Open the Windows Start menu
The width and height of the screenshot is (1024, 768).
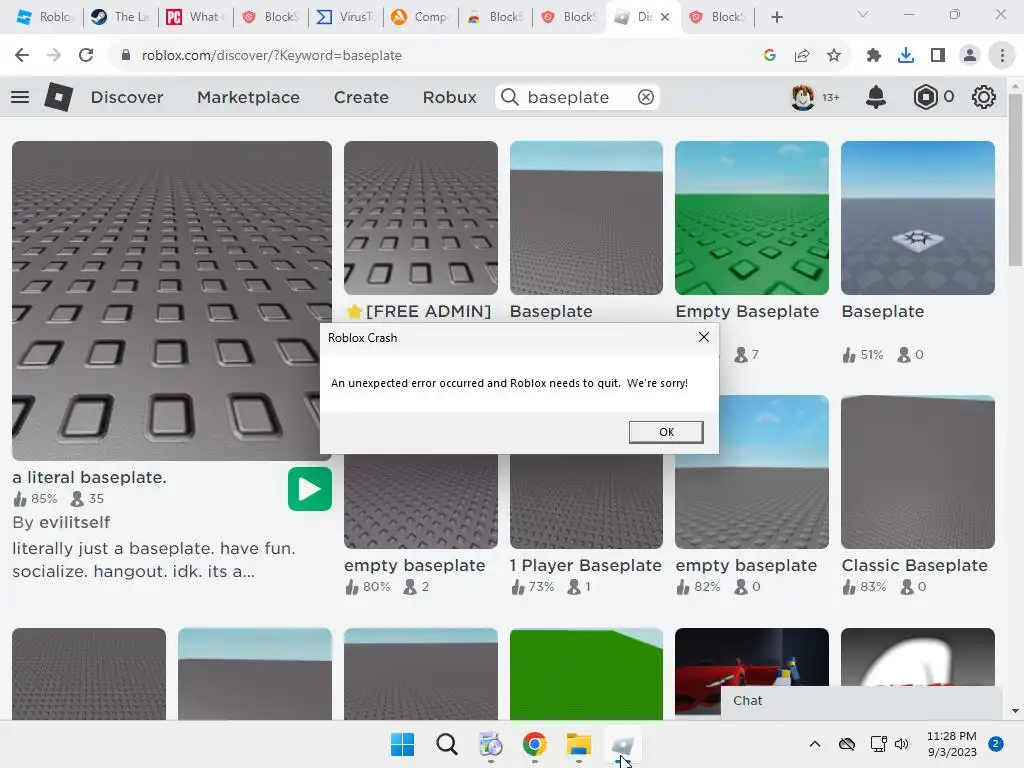pos(402,744)
